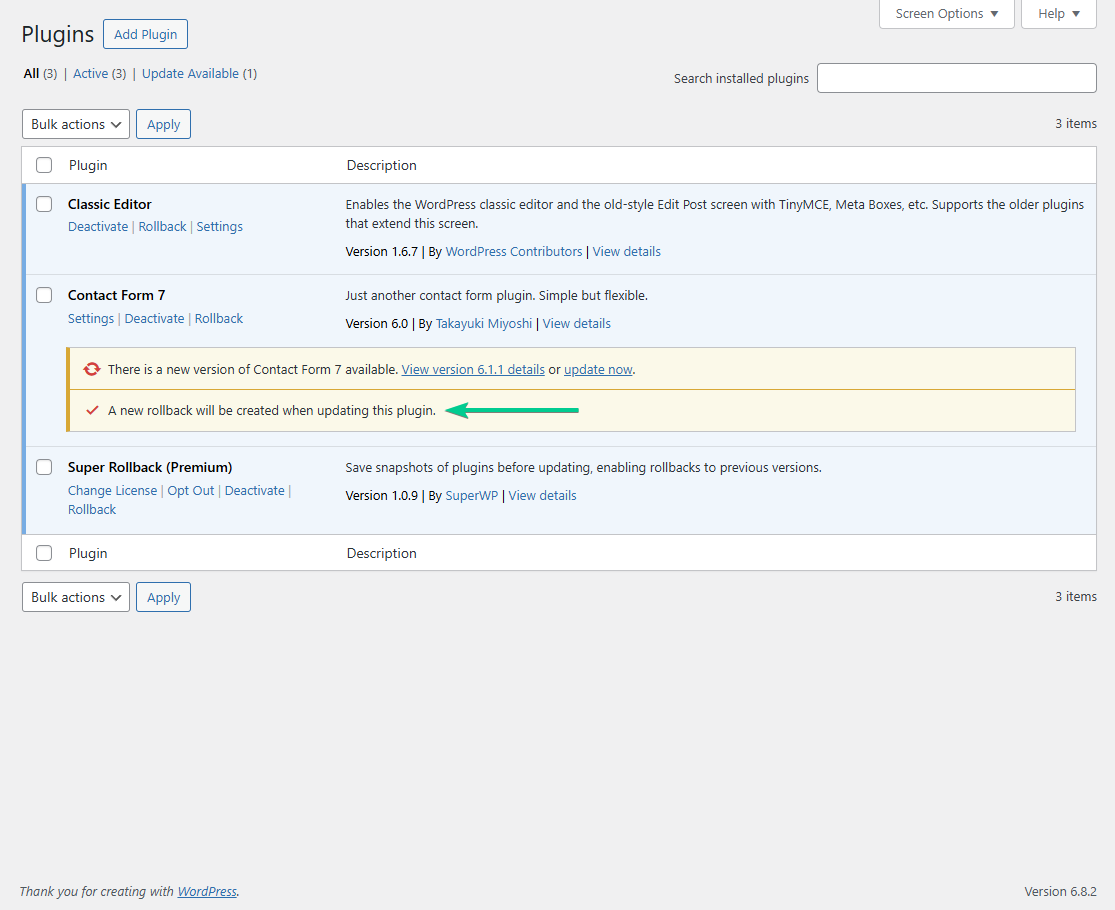Focus the Search installed plugins field
The width and height of the screenshot is (1115, 910).
(956, 78)
